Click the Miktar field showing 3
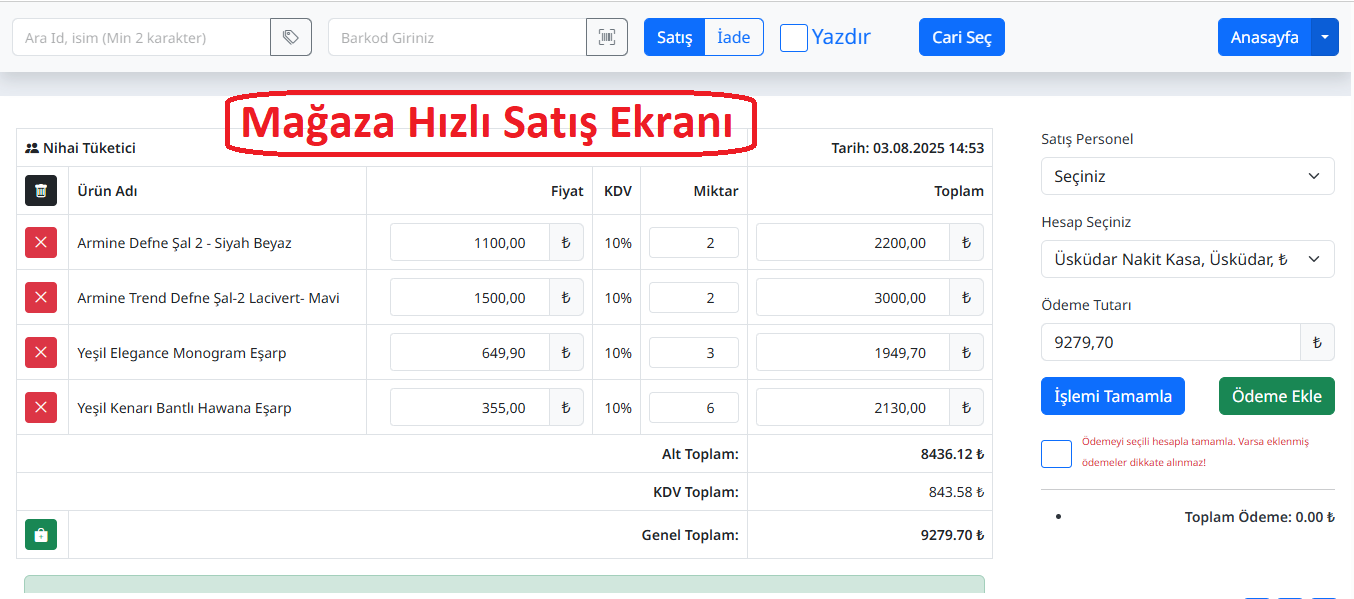1354x599 pixels. [x=693, y=352]
